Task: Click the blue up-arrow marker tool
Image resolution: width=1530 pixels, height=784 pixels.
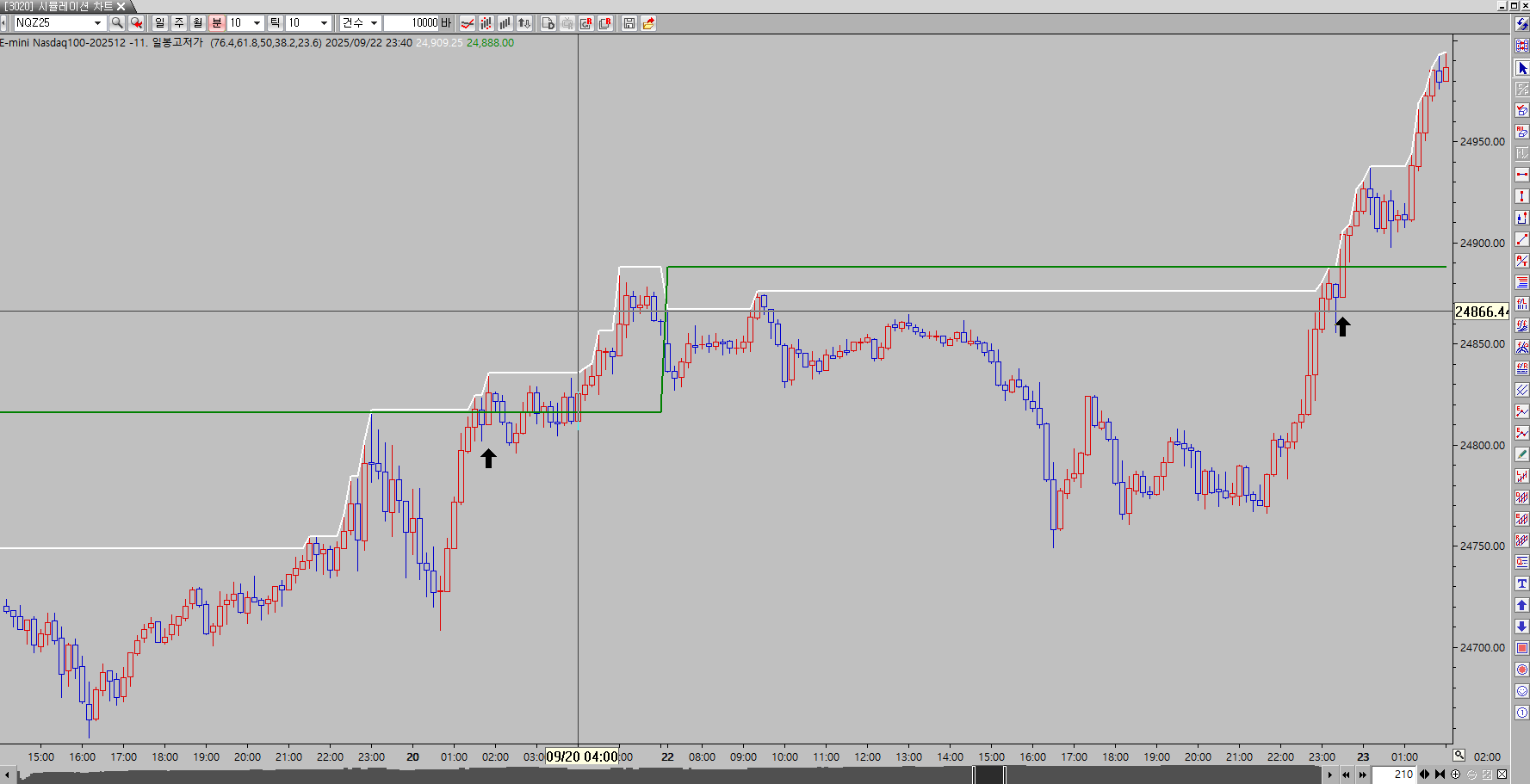Action: pos(1521,605)
